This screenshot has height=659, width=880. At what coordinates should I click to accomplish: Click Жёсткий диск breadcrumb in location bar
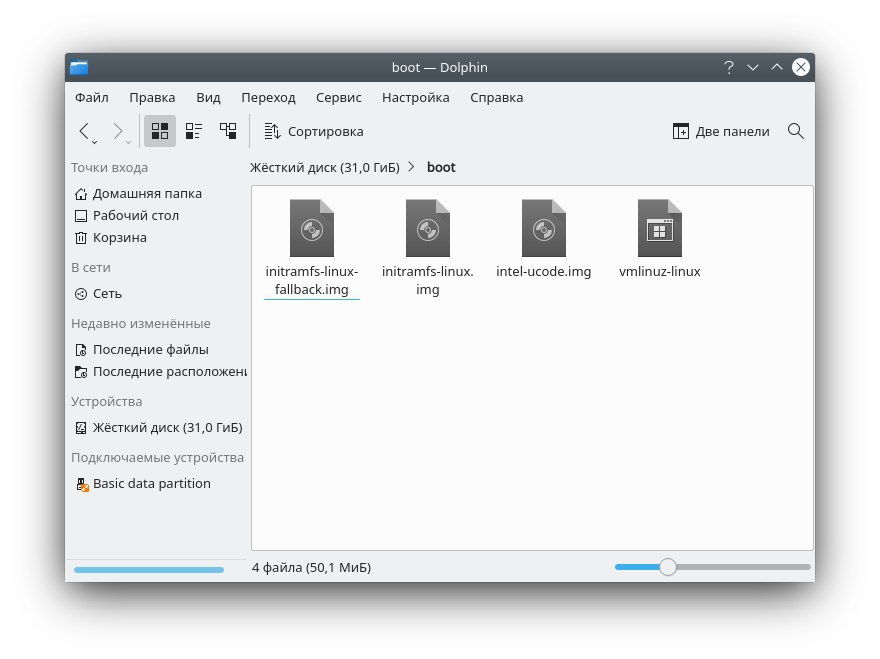[324, 167]
